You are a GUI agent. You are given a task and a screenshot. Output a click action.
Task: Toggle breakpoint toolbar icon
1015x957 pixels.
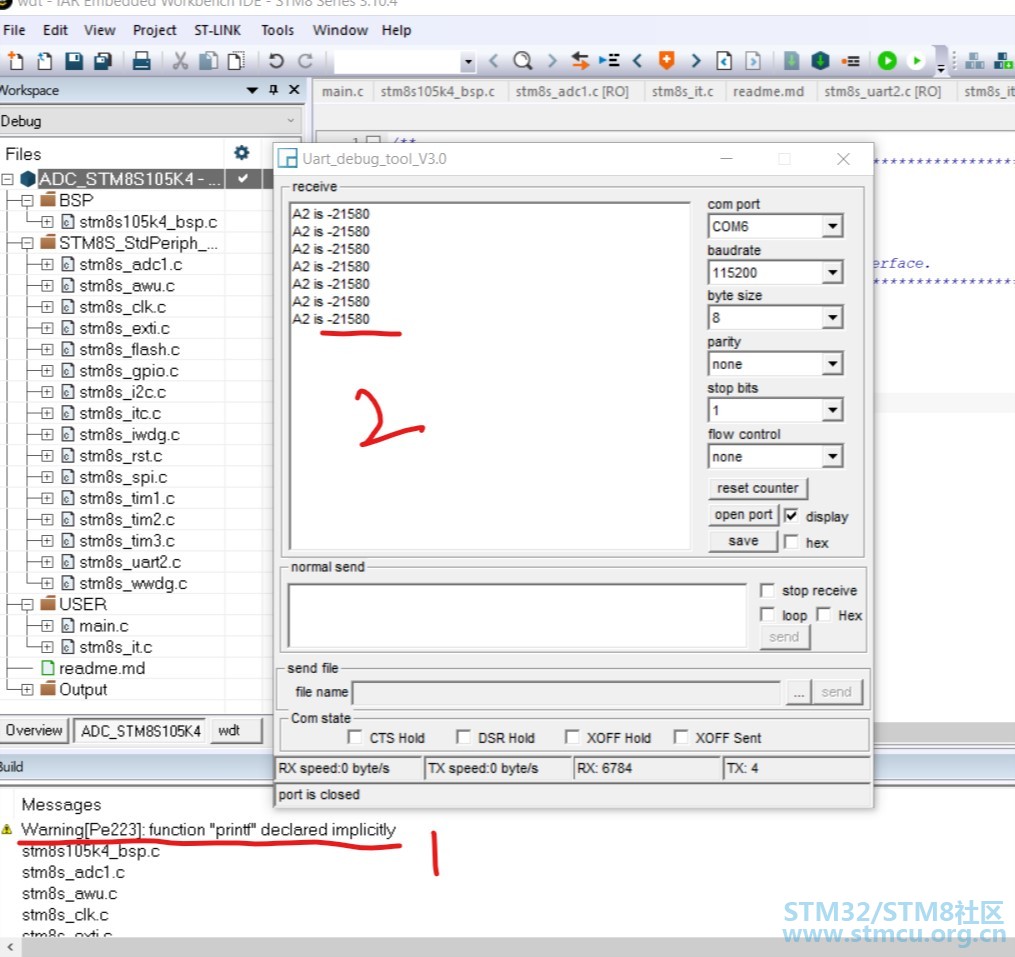pyautogui.click(x=851, y=61)
